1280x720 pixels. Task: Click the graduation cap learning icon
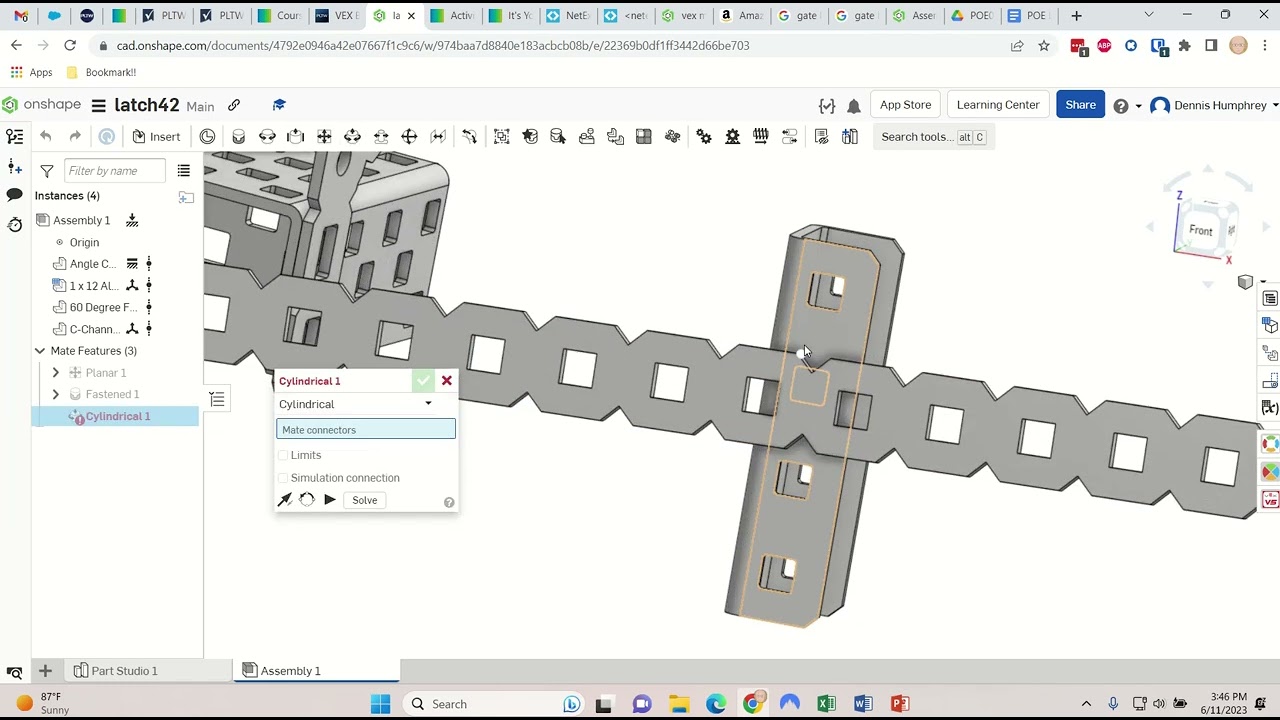click(x=279, y=105)
